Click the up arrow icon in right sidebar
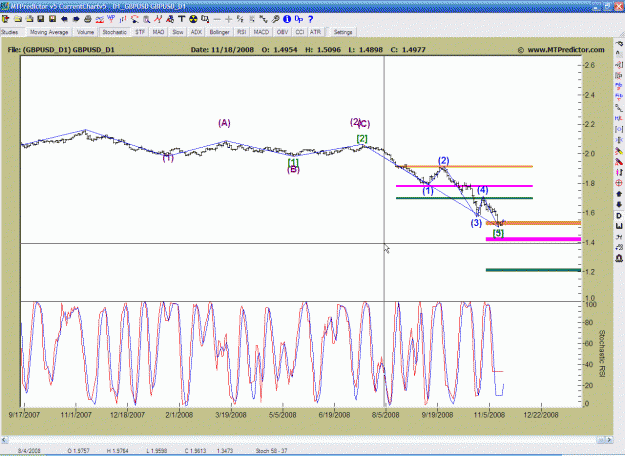The width and height of the screenshot is (625, 456). (x=619, y=194)
